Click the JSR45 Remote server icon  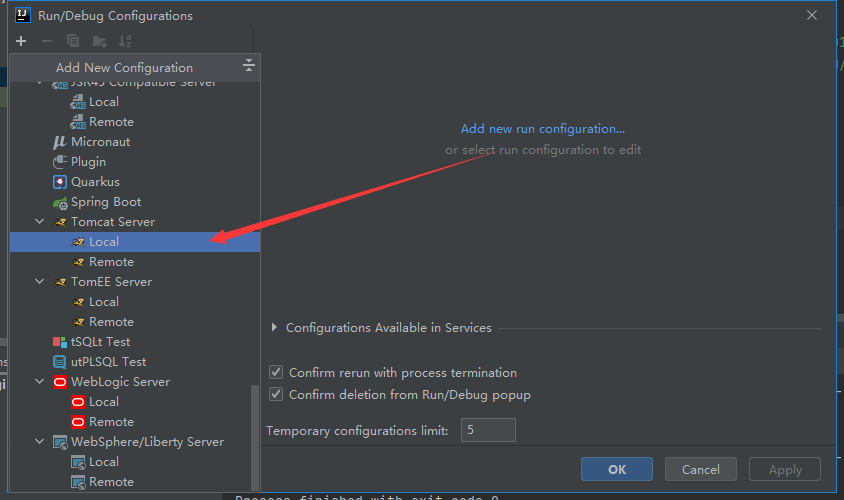pos(78,122)
